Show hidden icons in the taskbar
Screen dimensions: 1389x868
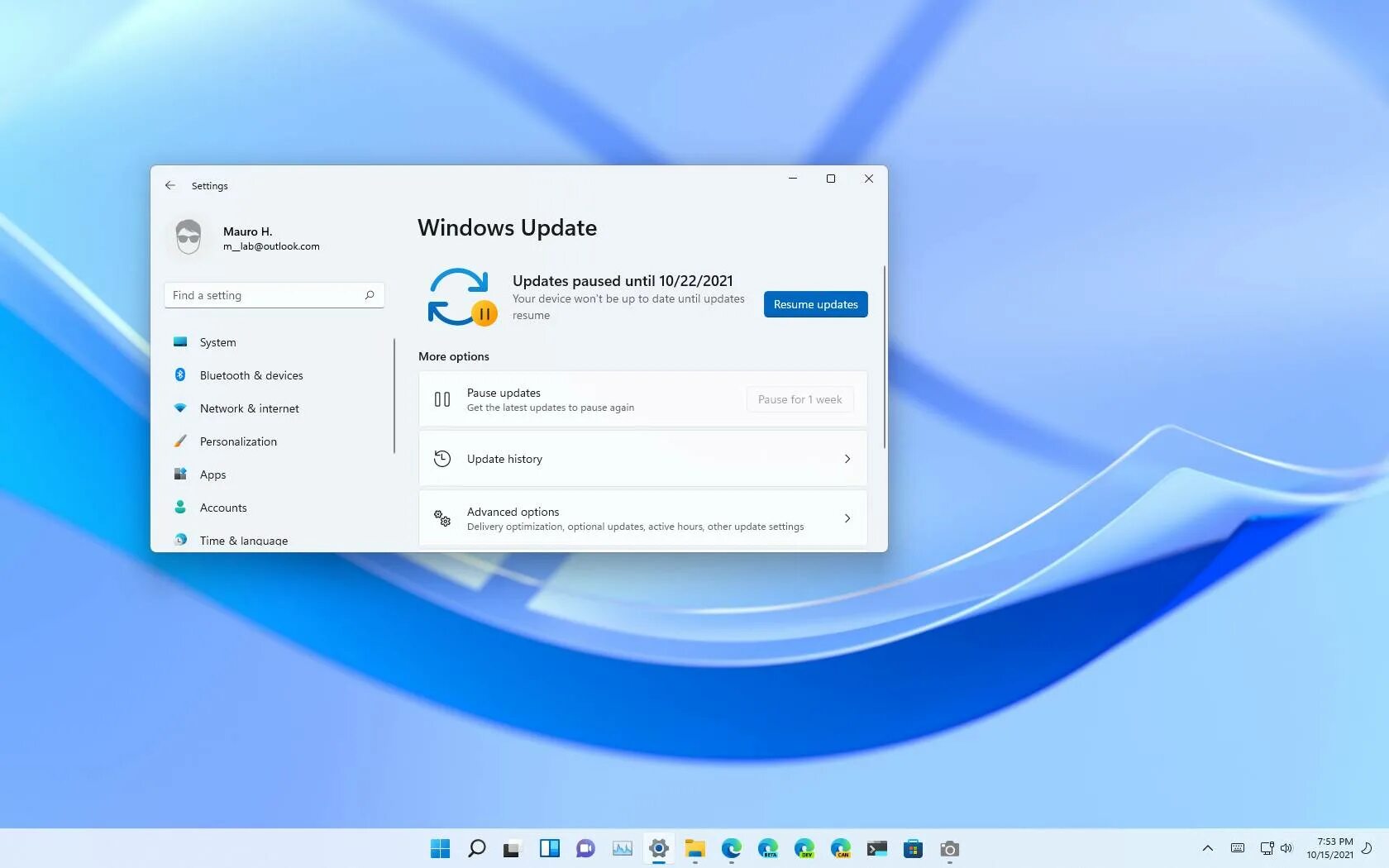tap(1207, 847)
